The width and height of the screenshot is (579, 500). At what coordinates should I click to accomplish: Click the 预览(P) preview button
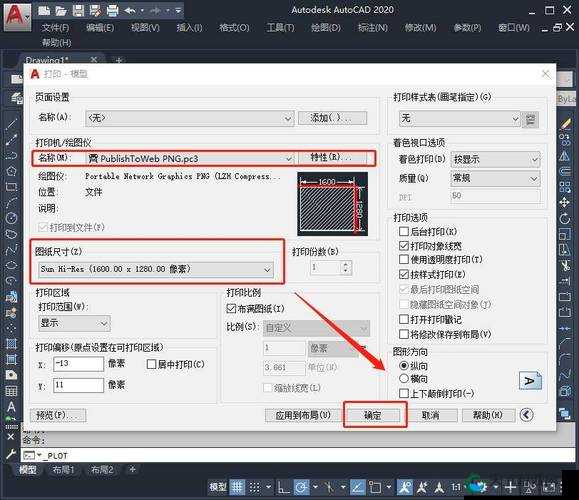coord(58,415)
